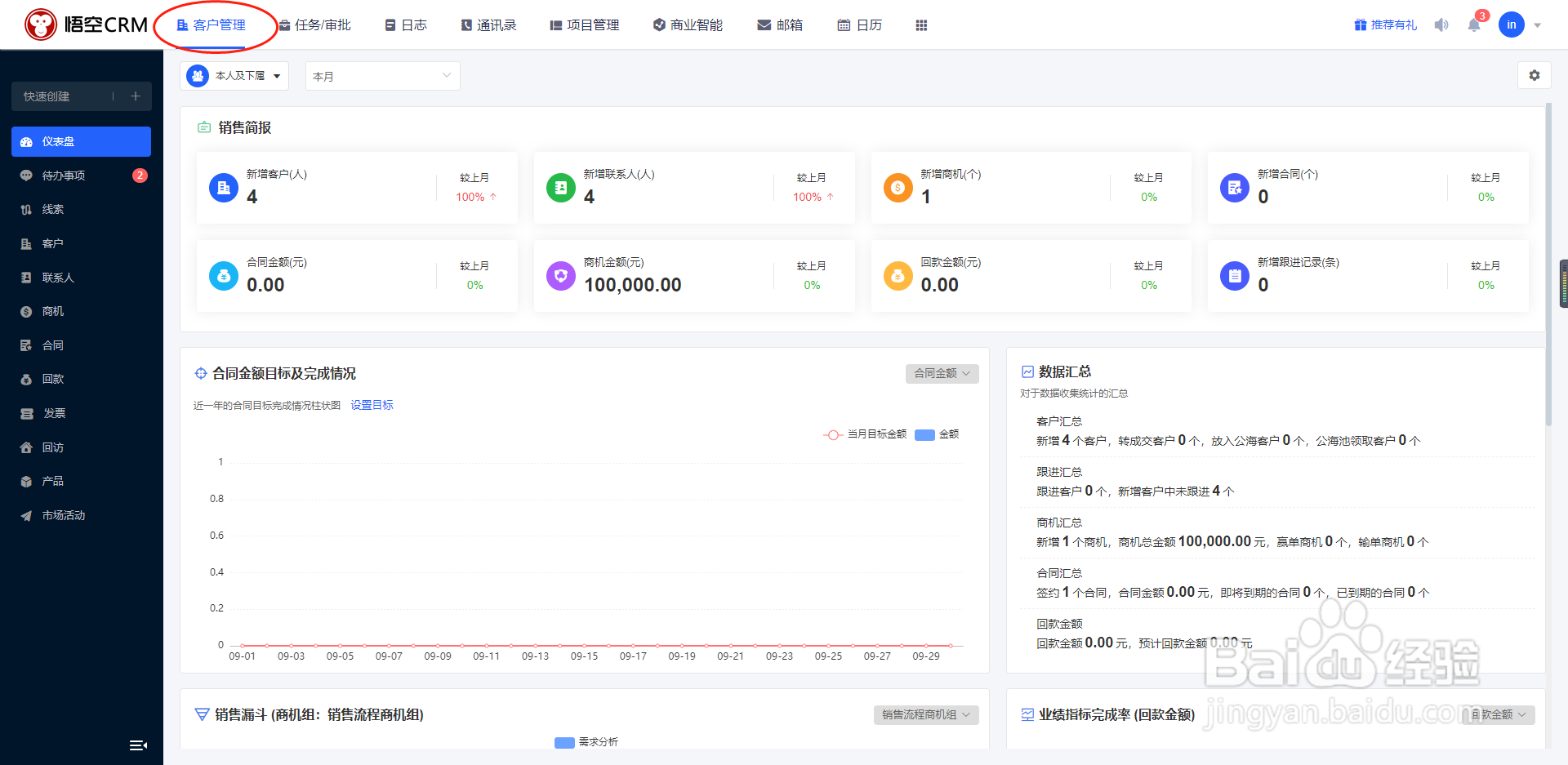Open 回访 in sidebar
1568x765 pixels.
tap(81, 447)
